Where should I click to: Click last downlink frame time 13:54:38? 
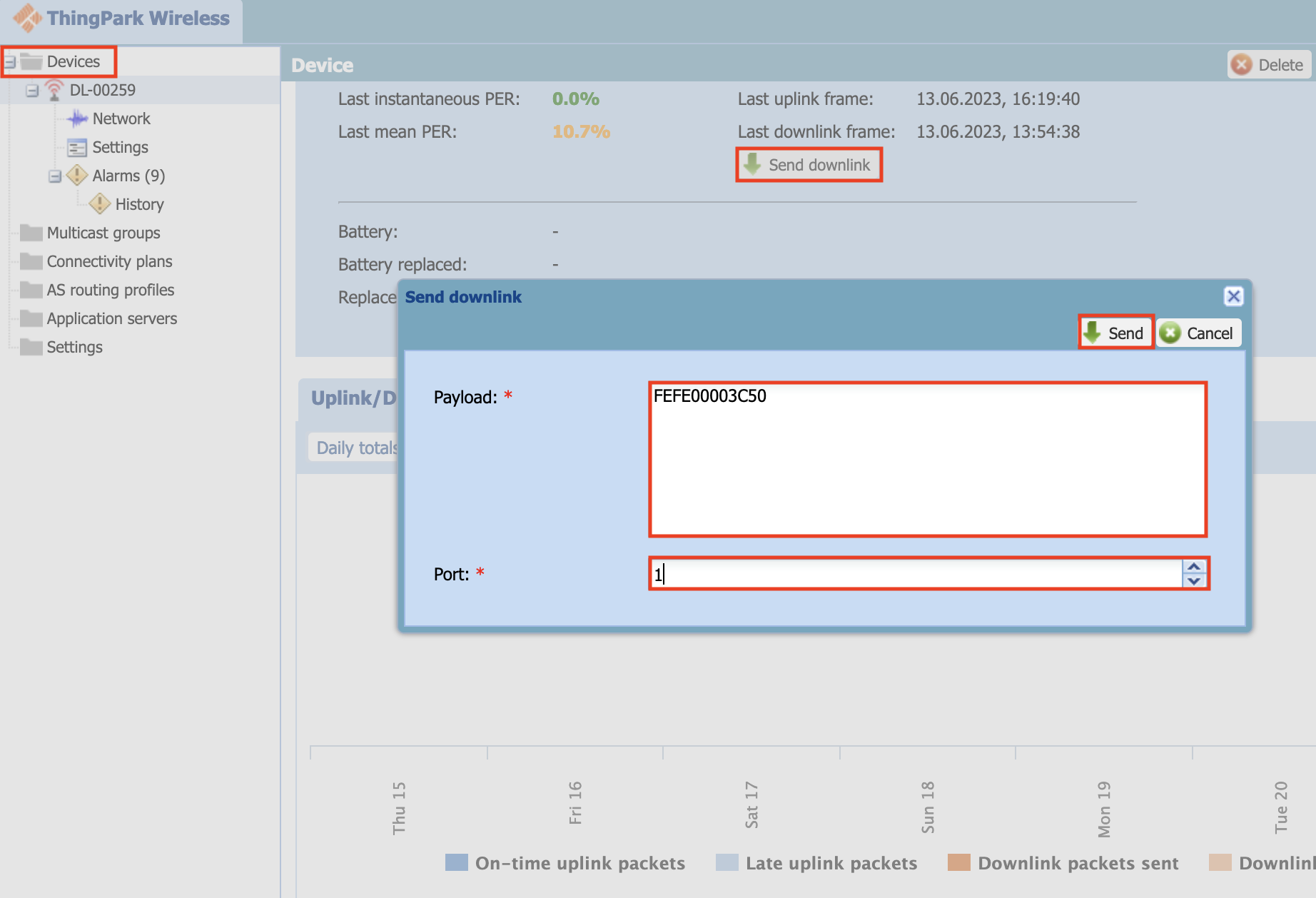click(1046, 132)
